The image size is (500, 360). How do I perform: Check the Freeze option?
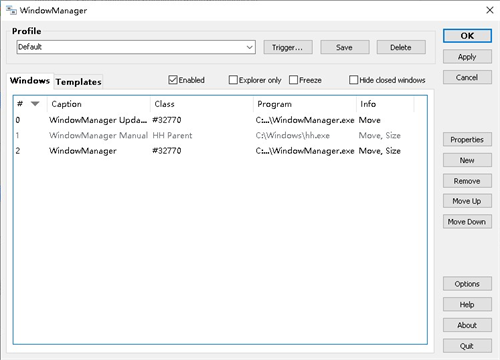(x=293, y=80)
